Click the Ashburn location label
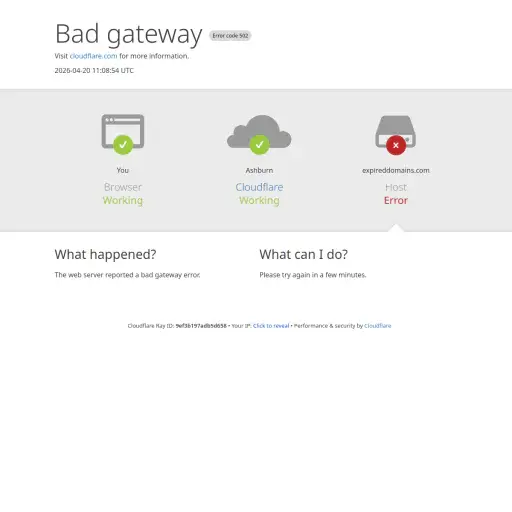 (x=259, y=170)
